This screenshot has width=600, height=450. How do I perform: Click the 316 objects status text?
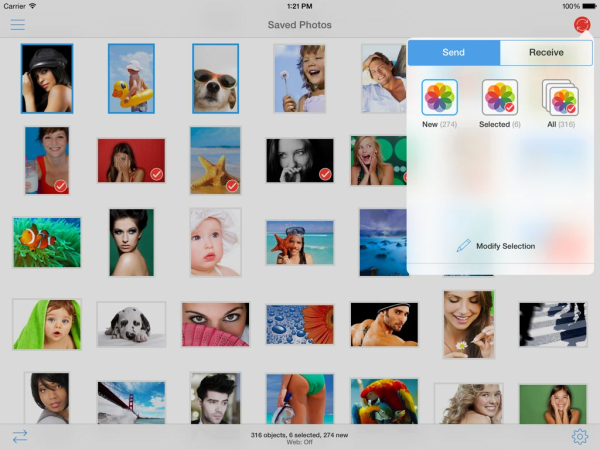(299, 435)
